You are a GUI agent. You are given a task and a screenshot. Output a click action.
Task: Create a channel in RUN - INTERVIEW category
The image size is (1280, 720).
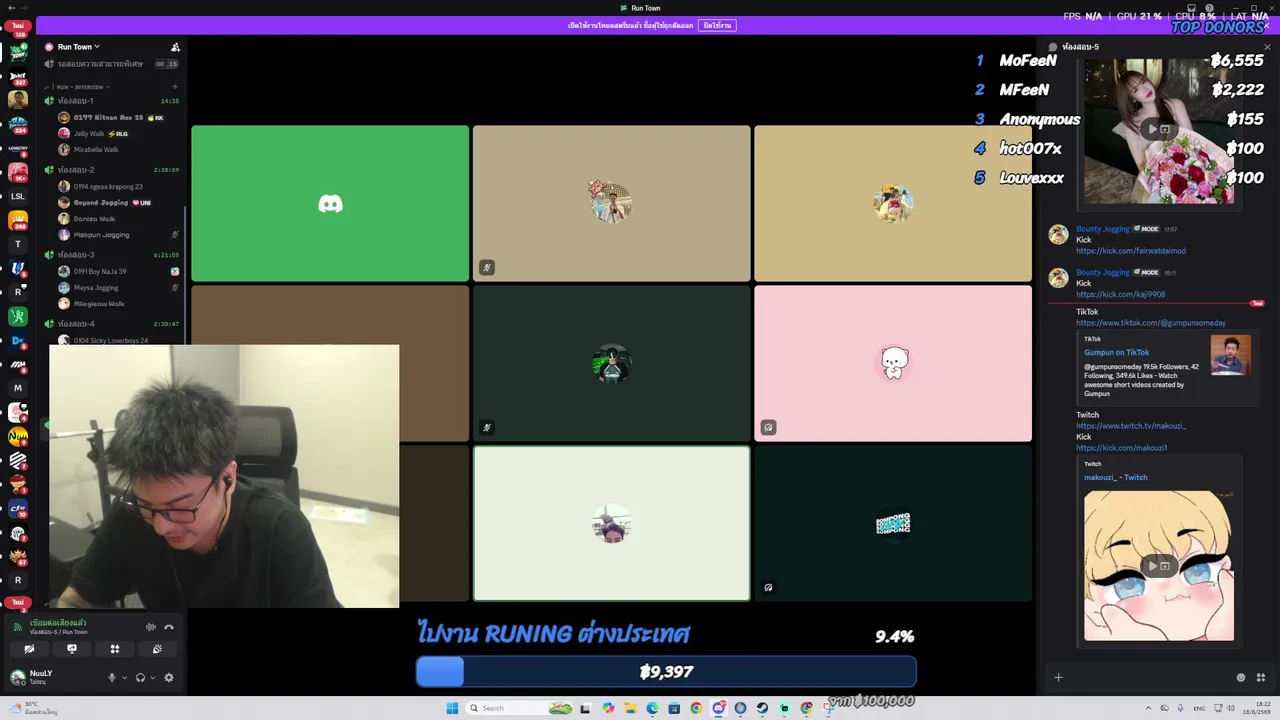pyautogui.click(x=175, y=87)
